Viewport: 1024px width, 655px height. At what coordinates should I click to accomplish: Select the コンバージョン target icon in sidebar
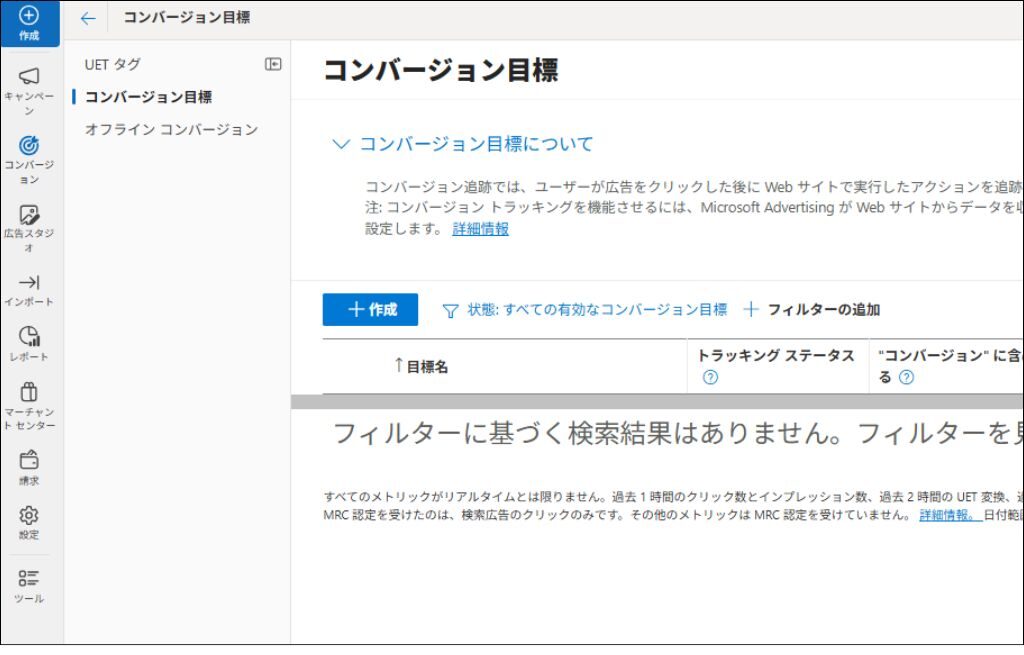coord(29,145)
